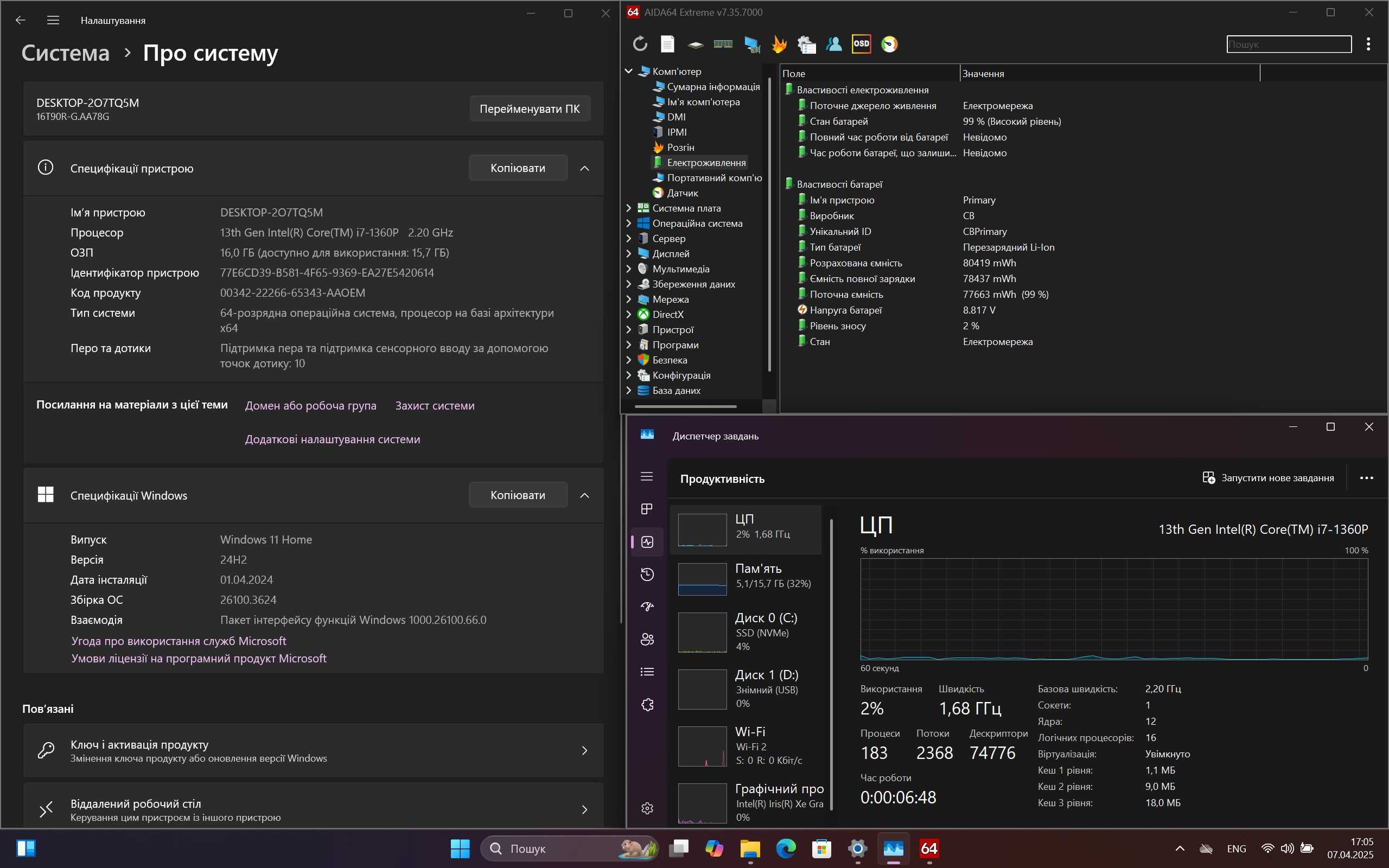
Task: Select Wi-Fi performance item
Action: coord(746,745)
